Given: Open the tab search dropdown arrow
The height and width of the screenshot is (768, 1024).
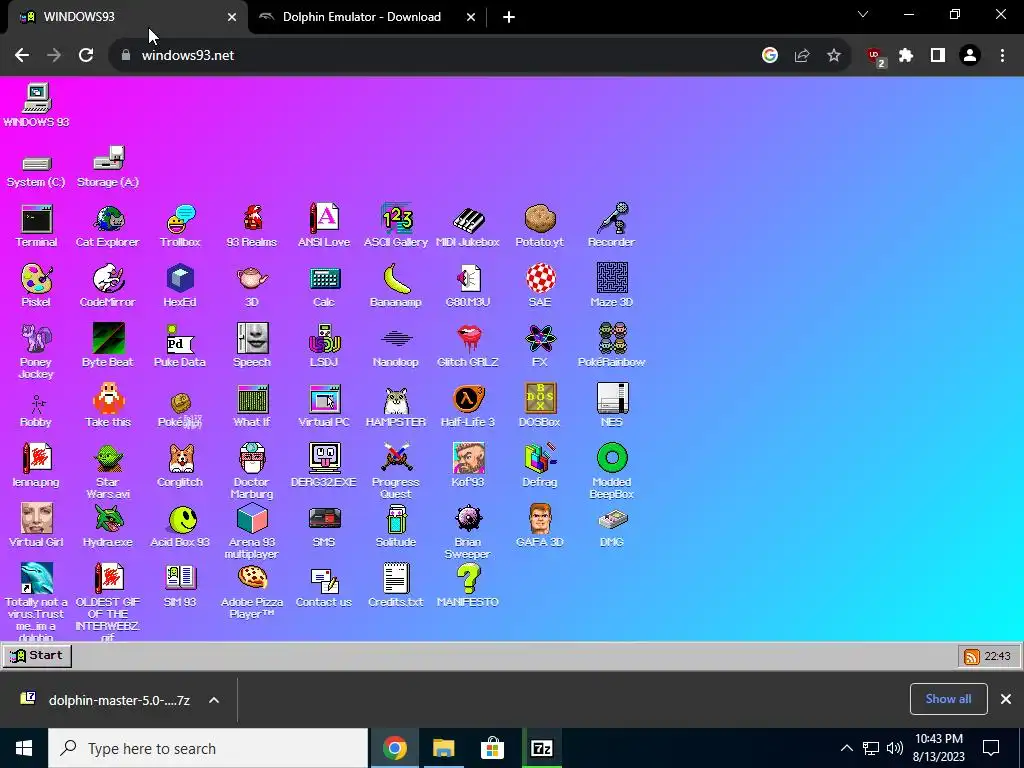Looking at the screenshot, I should pos(863,14).
